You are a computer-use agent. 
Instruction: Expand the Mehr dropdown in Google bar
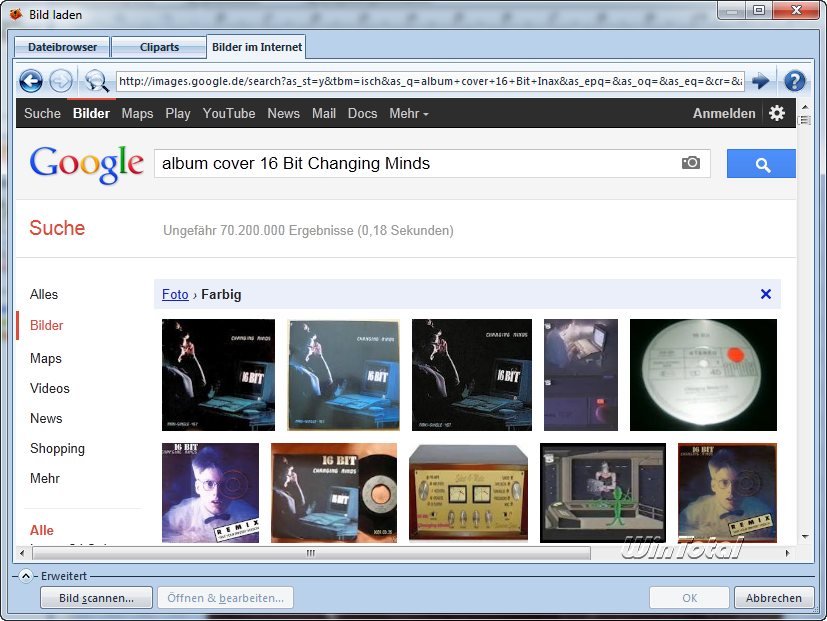click(x=409, y=113)
